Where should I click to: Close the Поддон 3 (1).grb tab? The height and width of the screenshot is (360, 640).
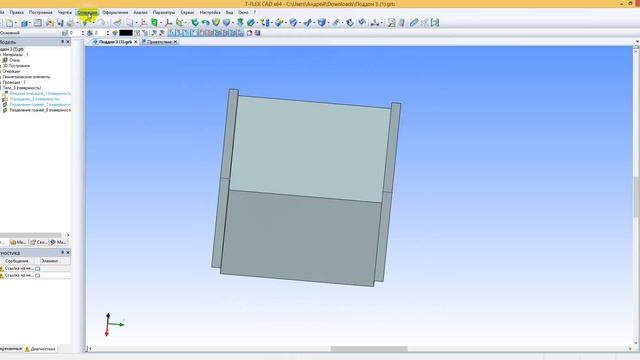point(136,42)
